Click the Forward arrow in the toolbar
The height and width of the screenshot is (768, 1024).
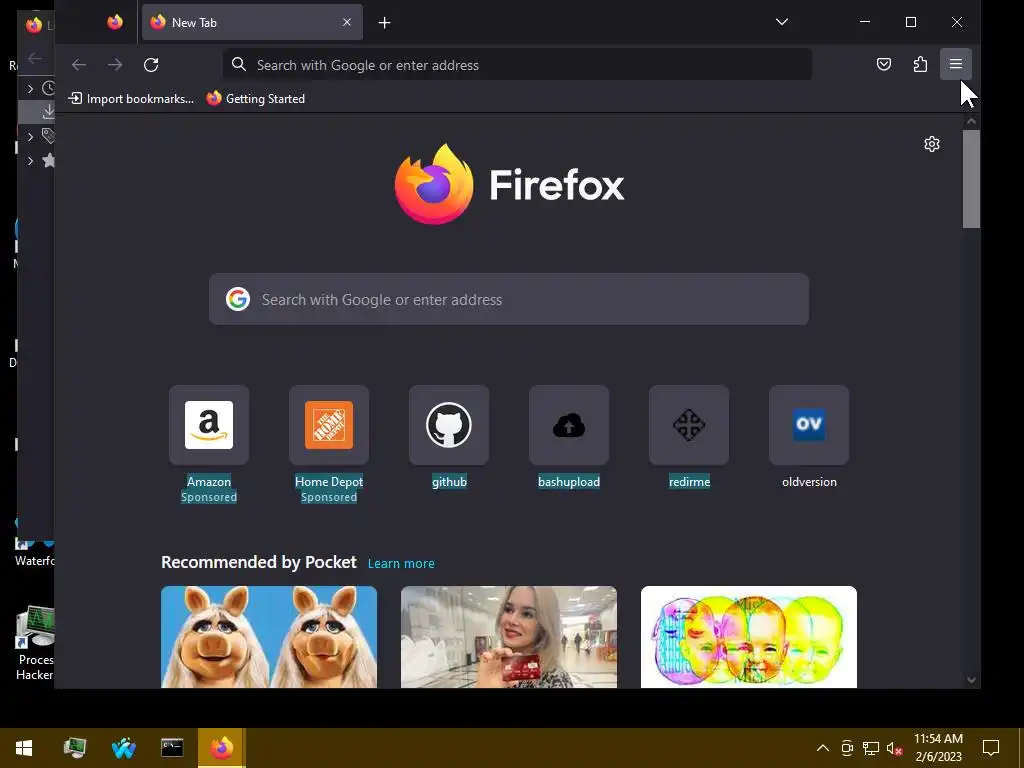pos(115,65)
